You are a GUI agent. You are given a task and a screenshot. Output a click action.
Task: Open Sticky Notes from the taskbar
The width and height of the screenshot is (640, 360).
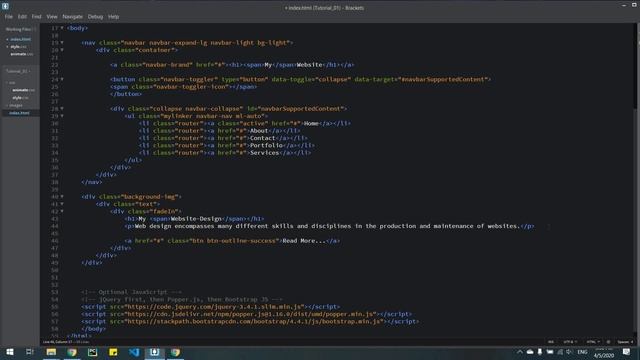(x=113, y=352)
